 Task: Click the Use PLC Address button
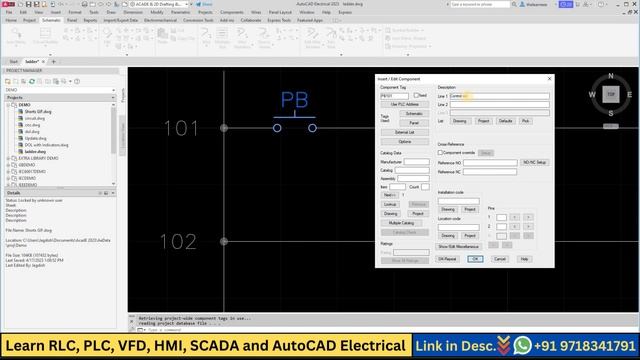tap(404, 104)
